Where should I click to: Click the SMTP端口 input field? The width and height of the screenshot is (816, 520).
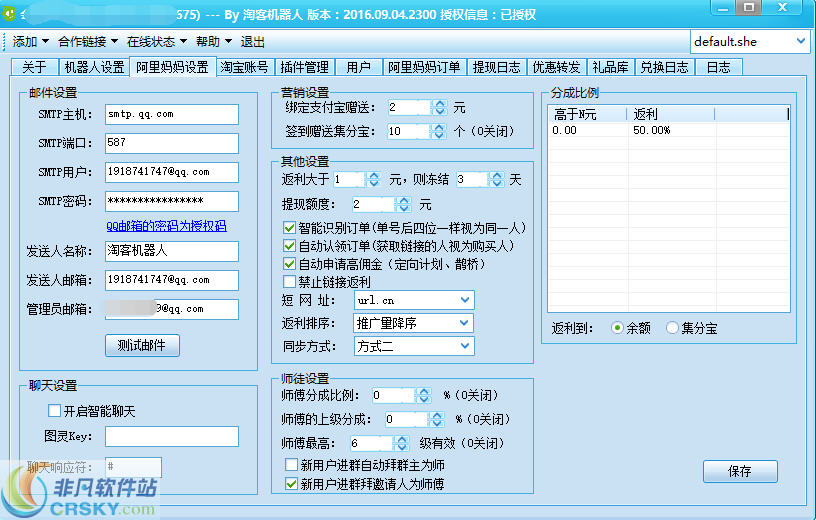(172, 143)
